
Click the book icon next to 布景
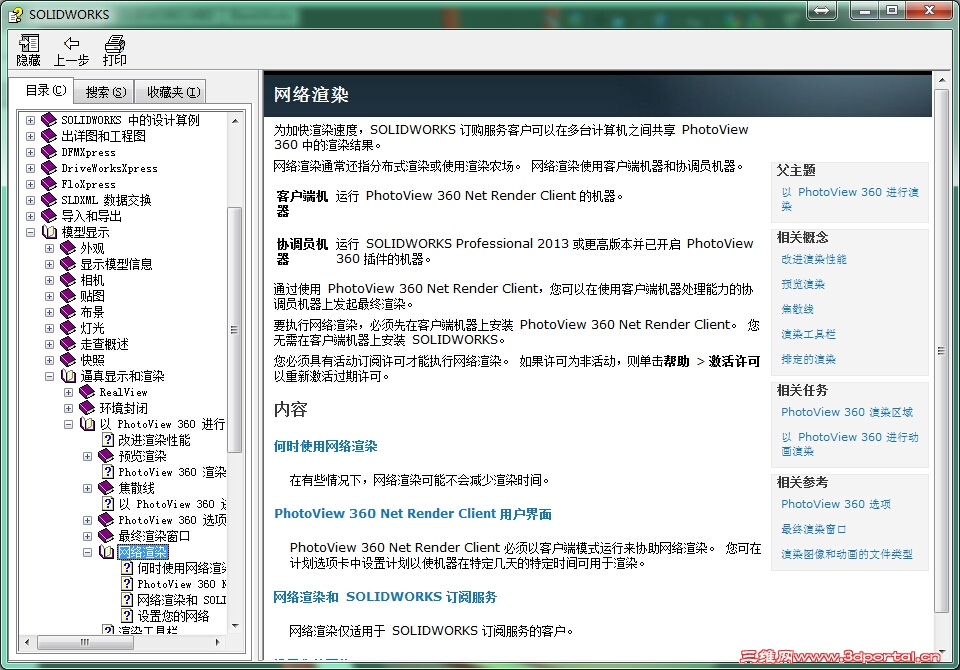(x=68, y=312)
